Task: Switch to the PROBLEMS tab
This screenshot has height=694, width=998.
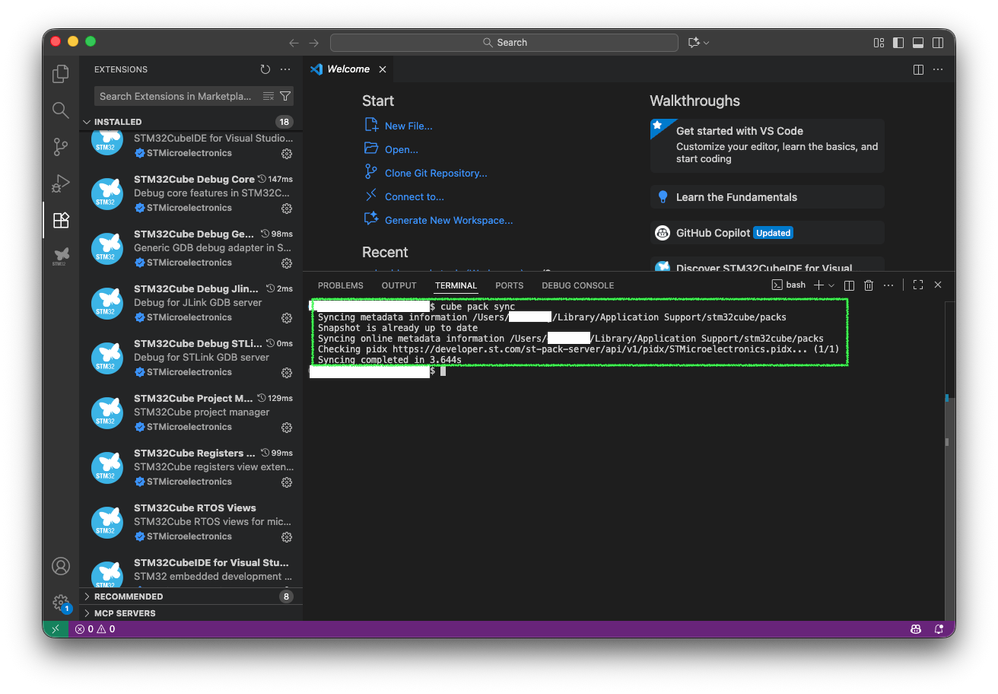Action: pyautogui.click(x=341, y=286)
